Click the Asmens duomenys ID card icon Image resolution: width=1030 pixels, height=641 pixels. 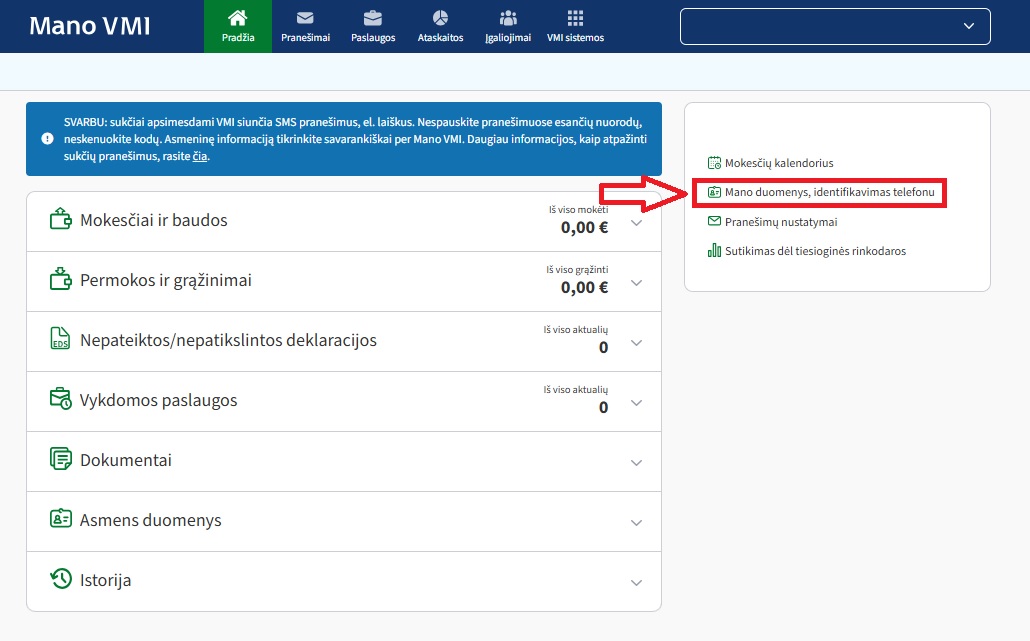pos(60,520)
